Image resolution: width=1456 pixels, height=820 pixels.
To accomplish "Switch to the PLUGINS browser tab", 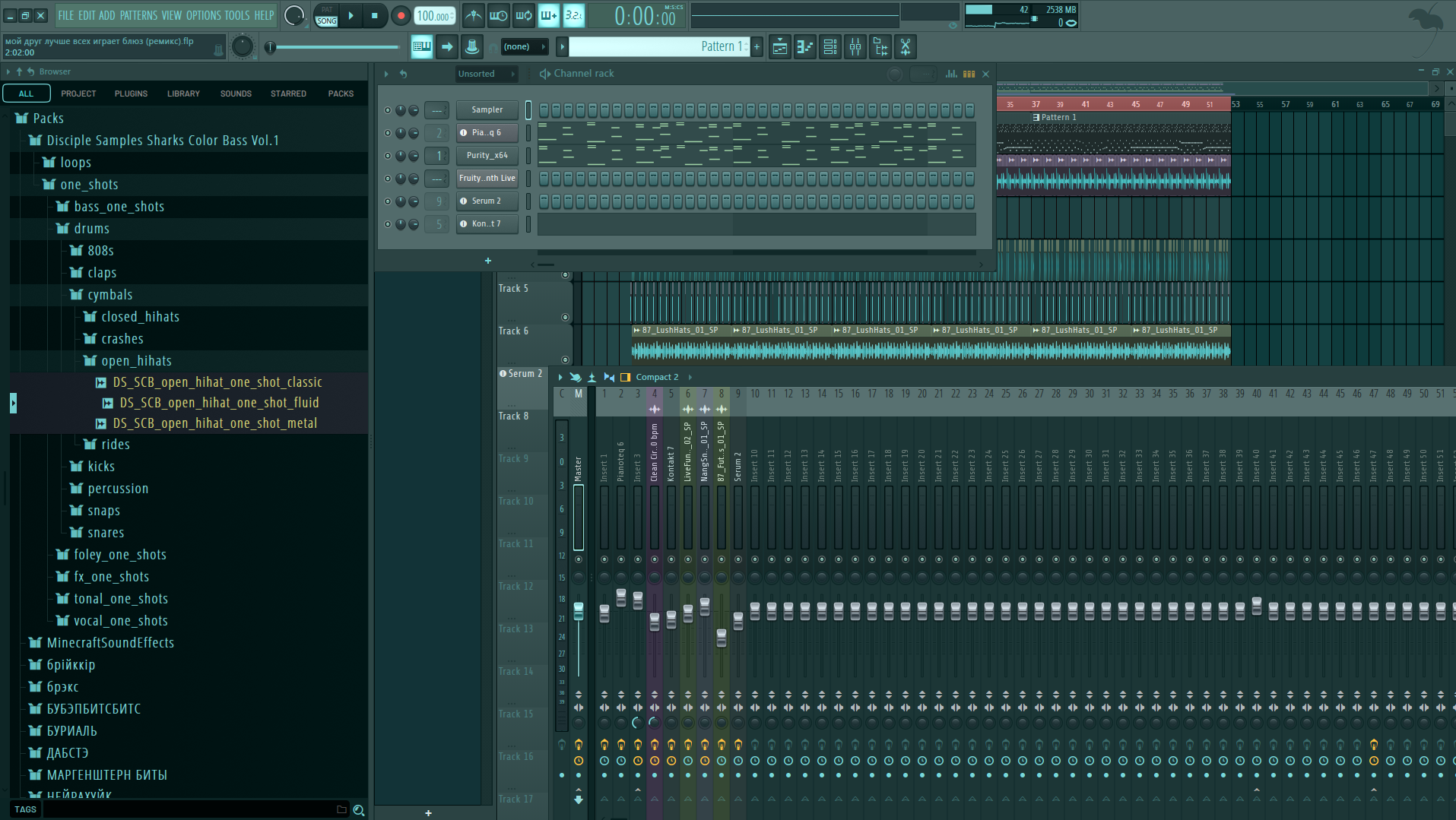I will coord(131,93).
